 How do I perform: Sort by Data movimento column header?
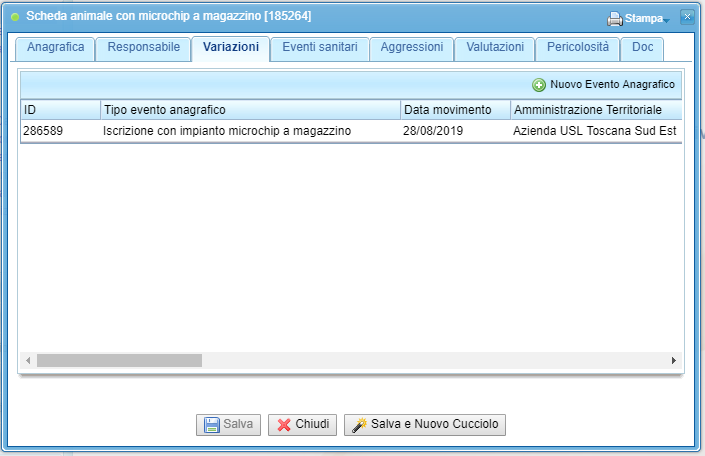pyautogui.click(x=455, y=110)
